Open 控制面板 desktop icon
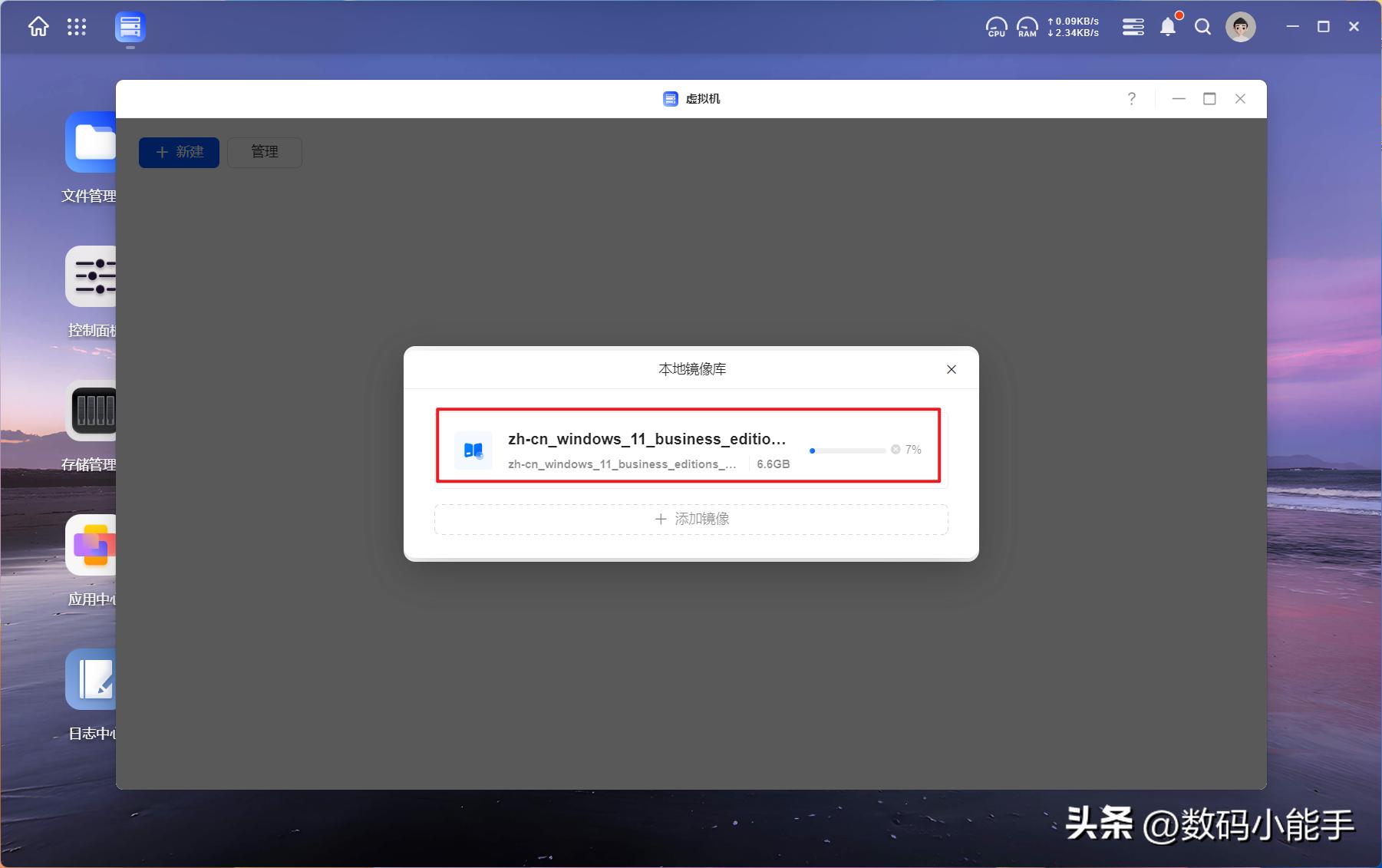 click(x=91, y=278)
